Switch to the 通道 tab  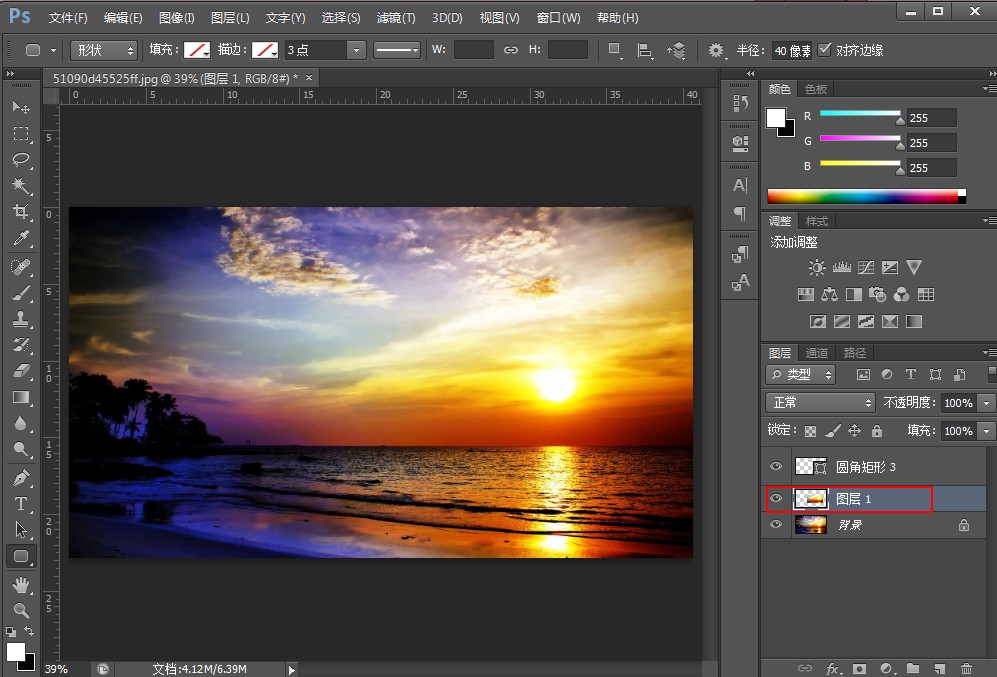(x=817, y=353)
